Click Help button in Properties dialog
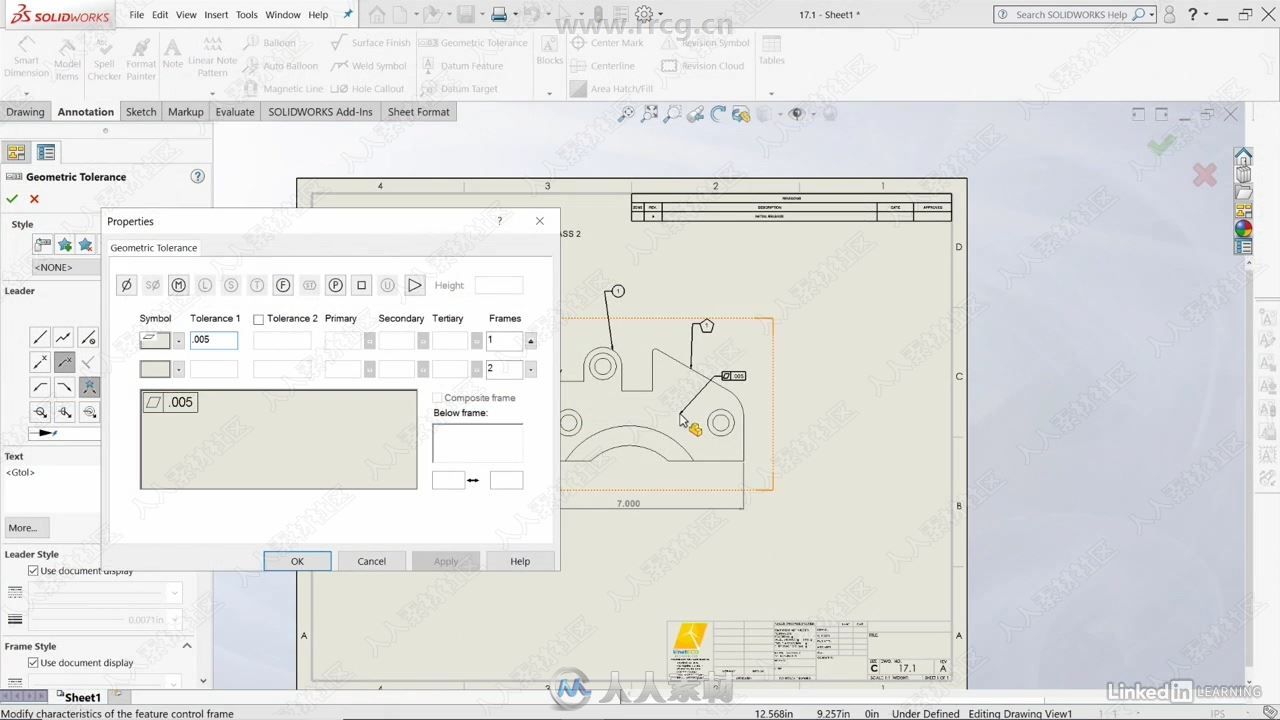 [x=520, y=561]
